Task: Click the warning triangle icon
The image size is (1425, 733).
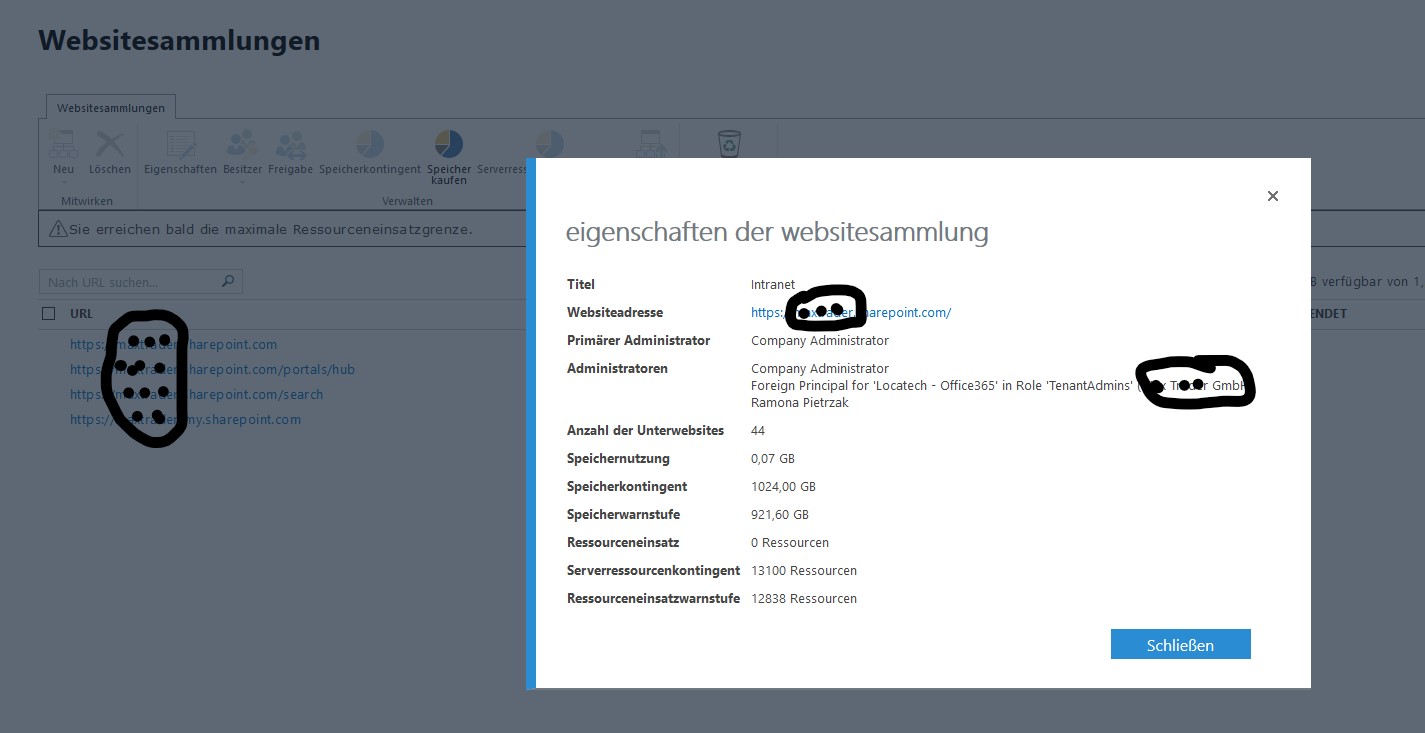Action: pos(58,229)
